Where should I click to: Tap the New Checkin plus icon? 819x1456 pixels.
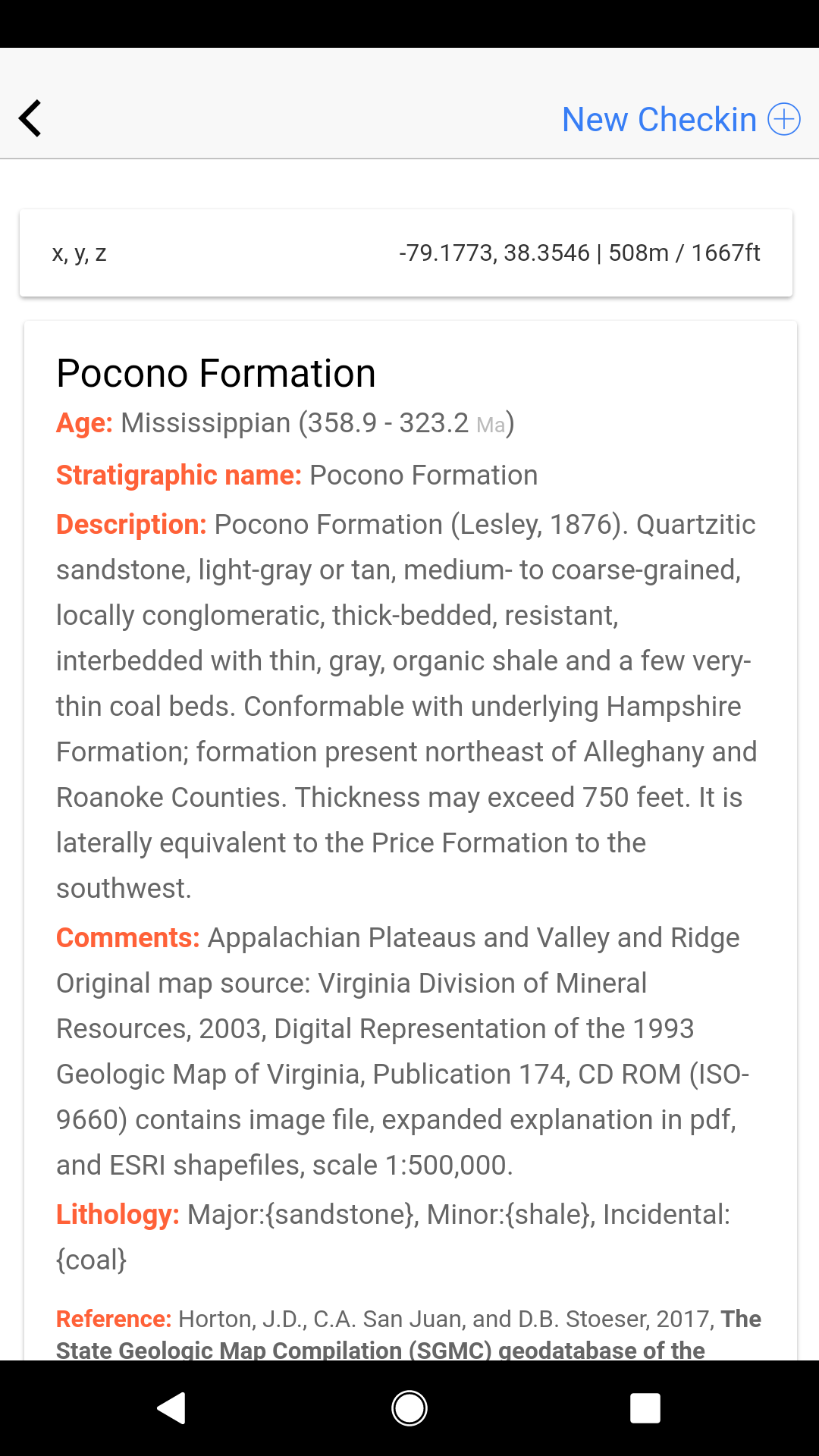[784, 119]
